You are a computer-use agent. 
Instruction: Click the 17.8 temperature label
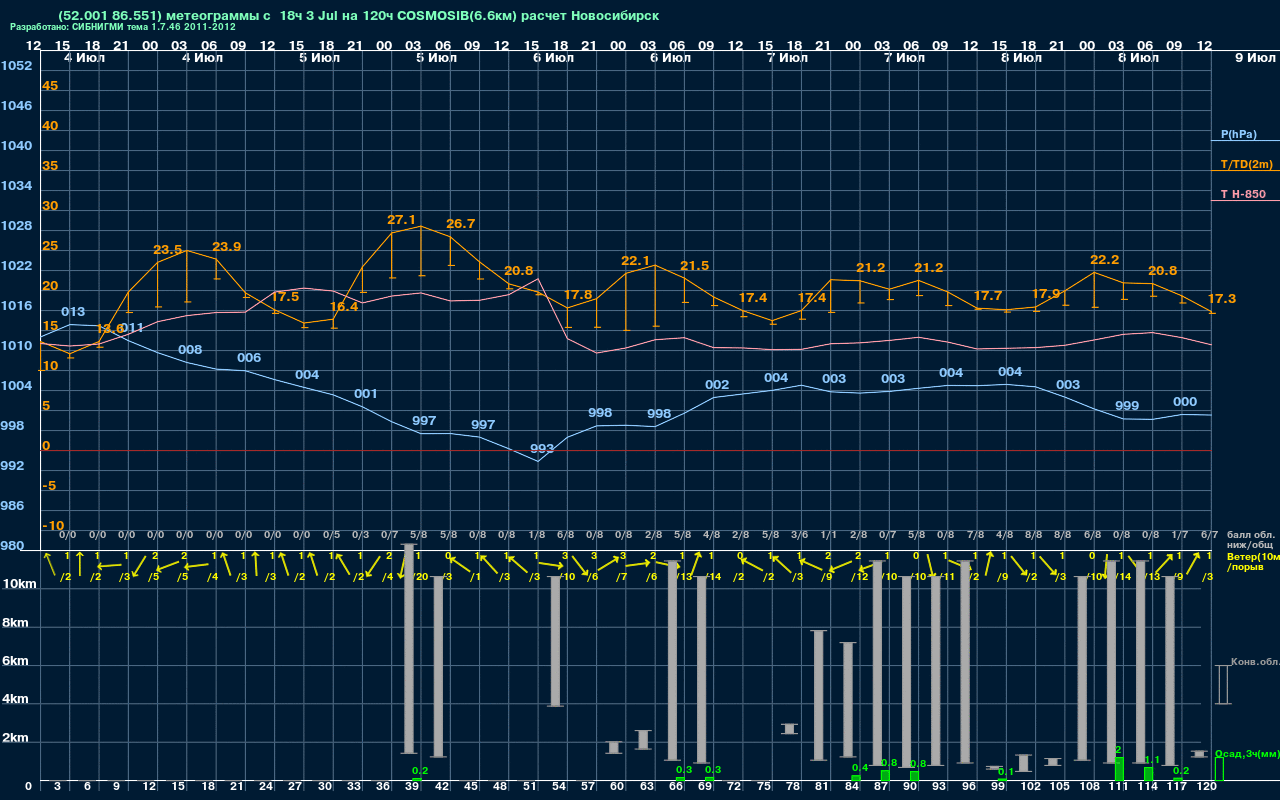pyautogui.click(x=578, y=295)
